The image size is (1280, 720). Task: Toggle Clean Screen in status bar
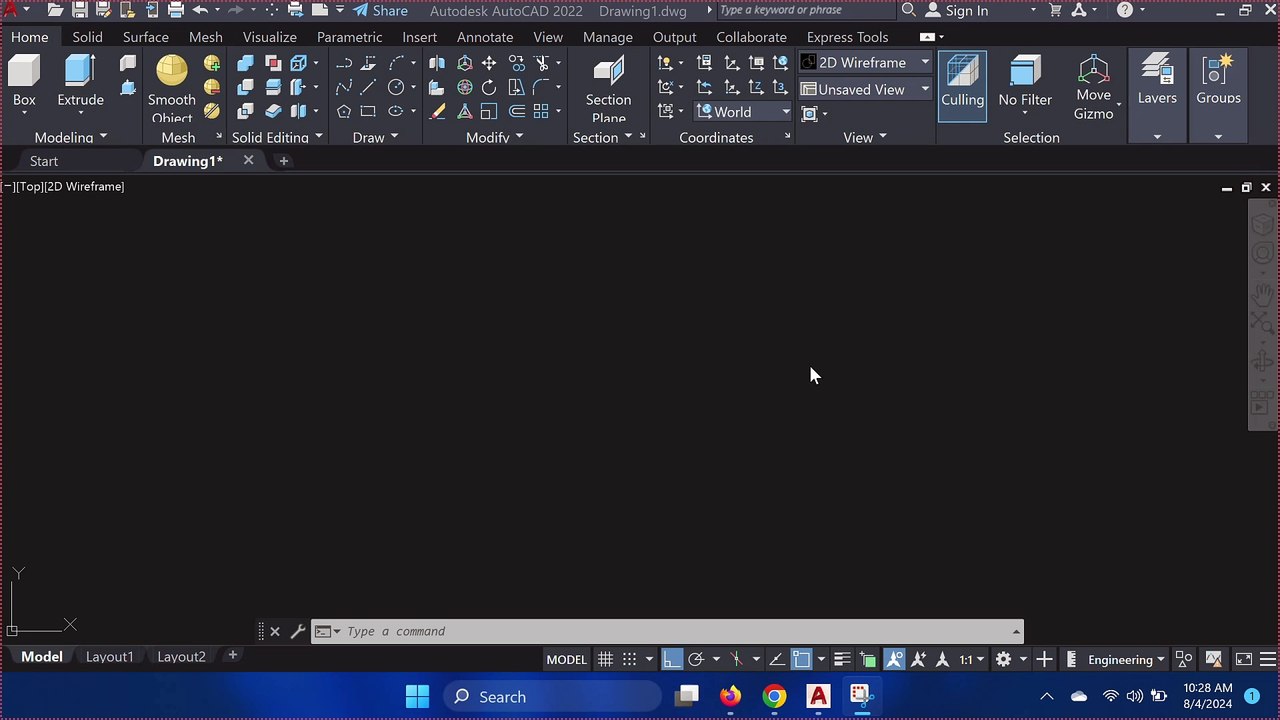coord(1243,659)
